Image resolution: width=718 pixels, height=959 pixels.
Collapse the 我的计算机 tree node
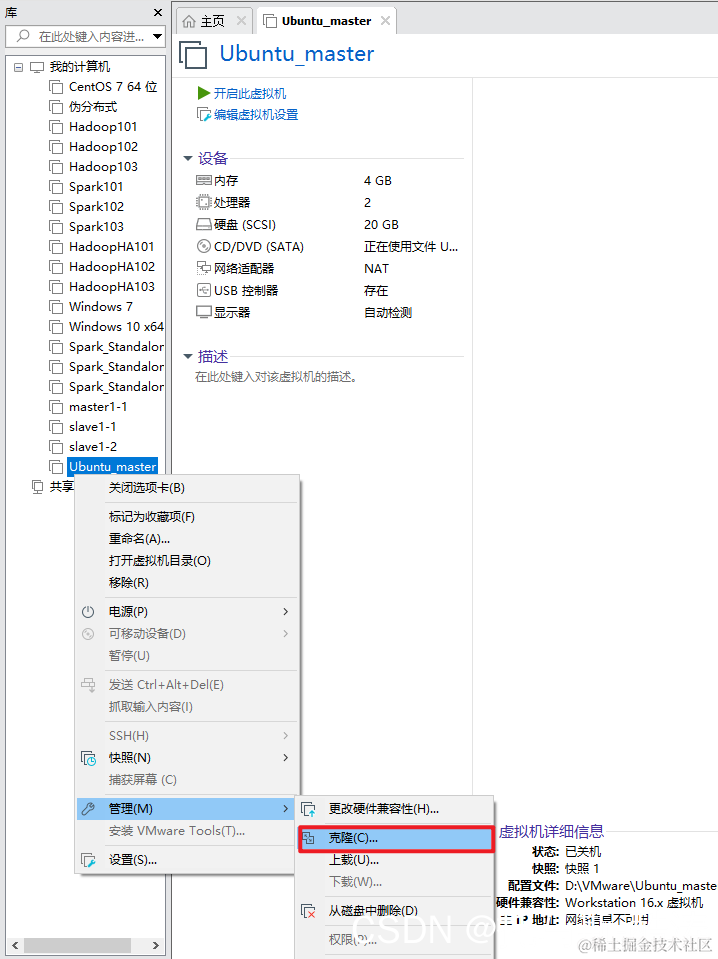pyautogui.click(x=18, y=67)
